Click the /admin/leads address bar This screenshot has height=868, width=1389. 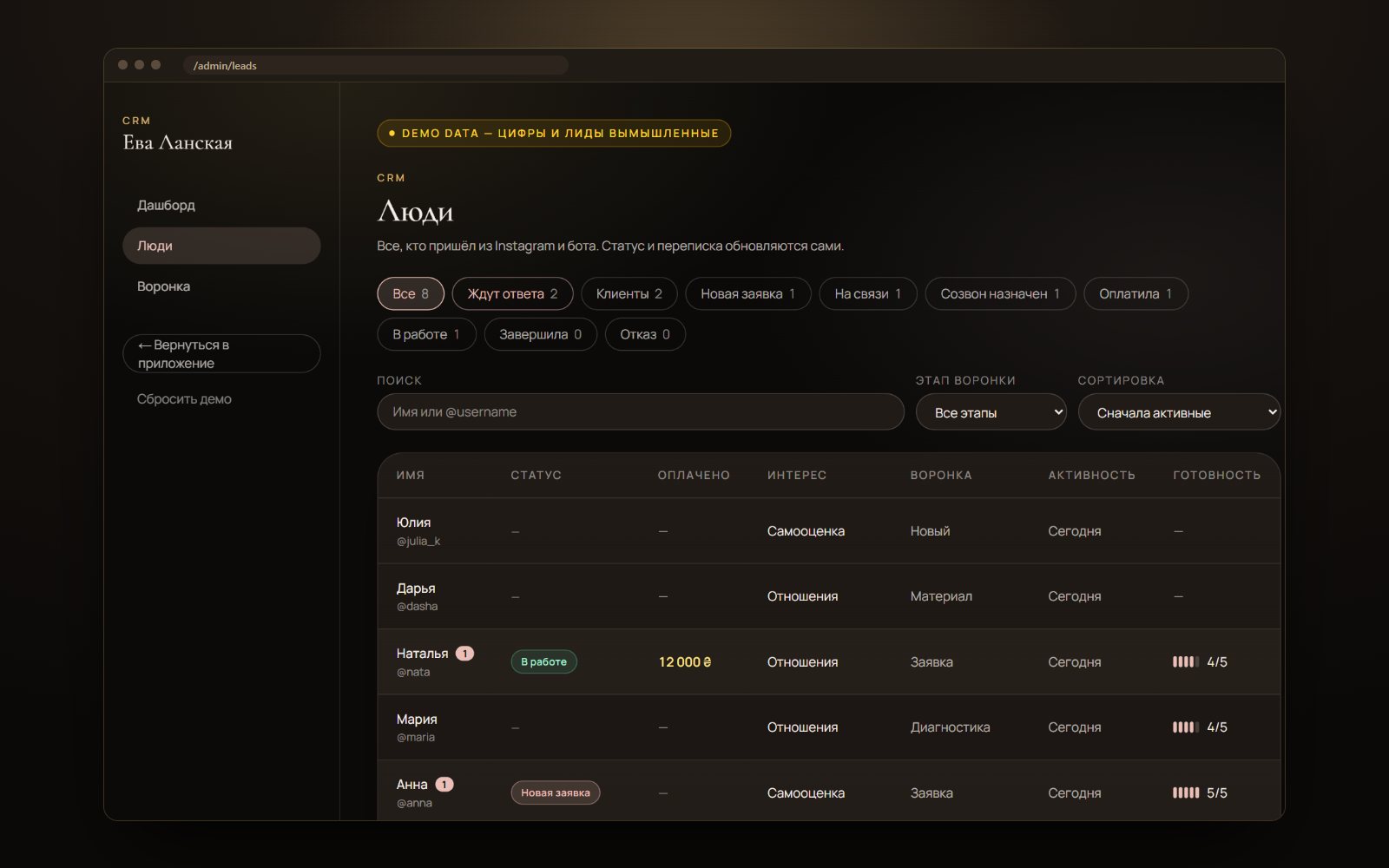pyautogui.click(x=376, y=65)
